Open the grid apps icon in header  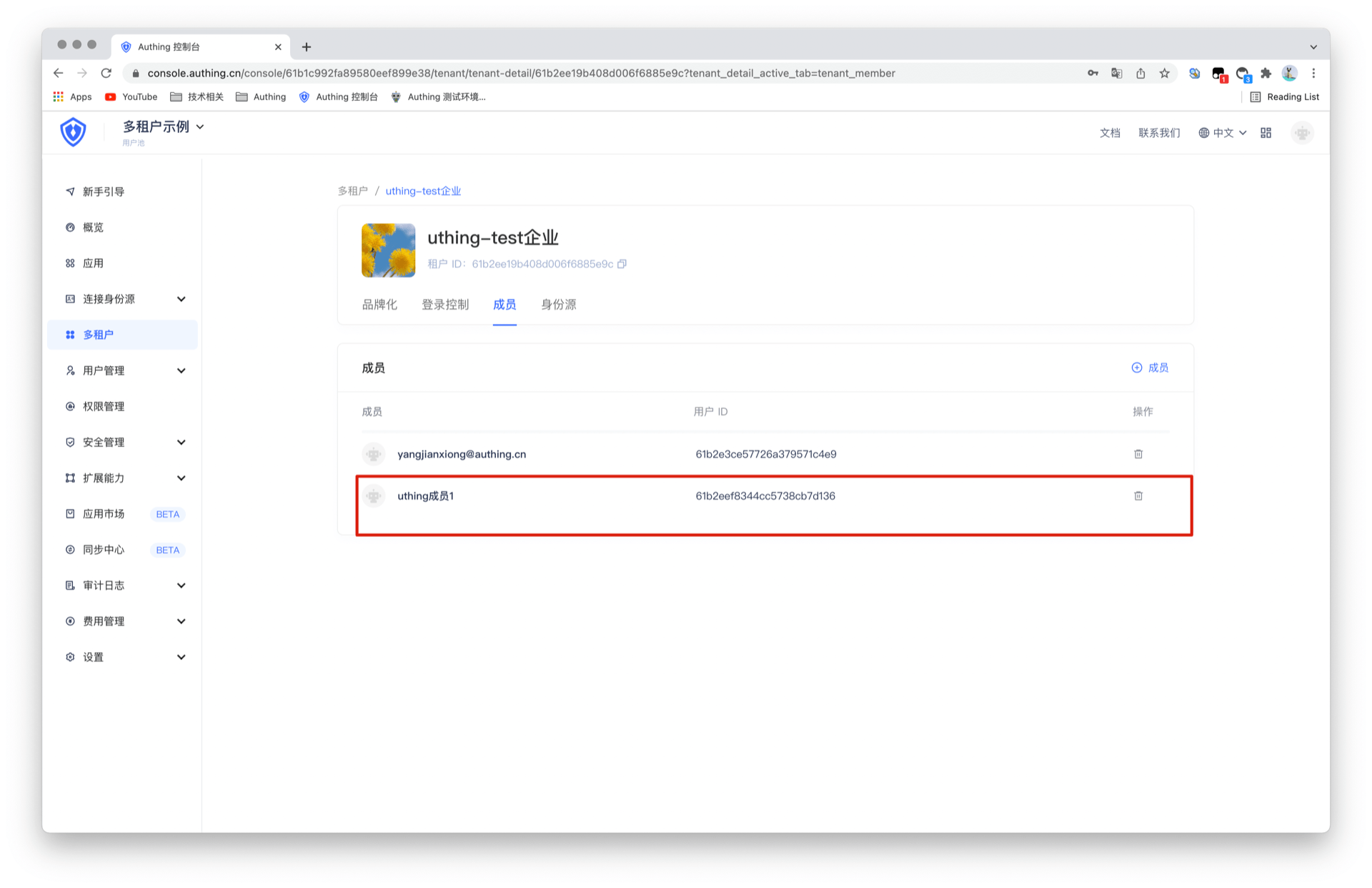1266,133
